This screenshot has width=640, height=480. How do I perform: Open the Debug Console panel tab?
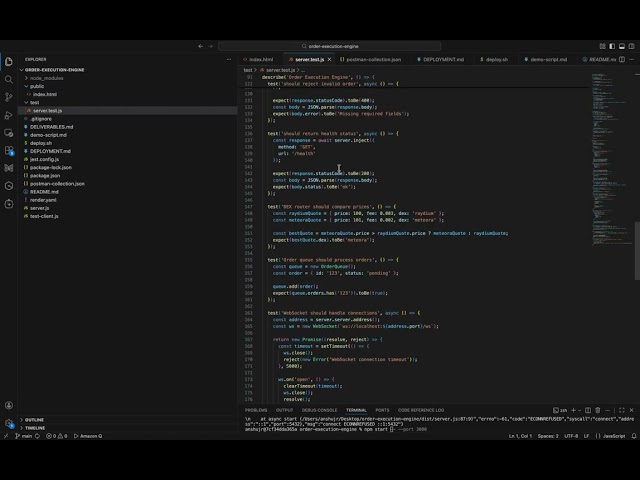[320, 410]
